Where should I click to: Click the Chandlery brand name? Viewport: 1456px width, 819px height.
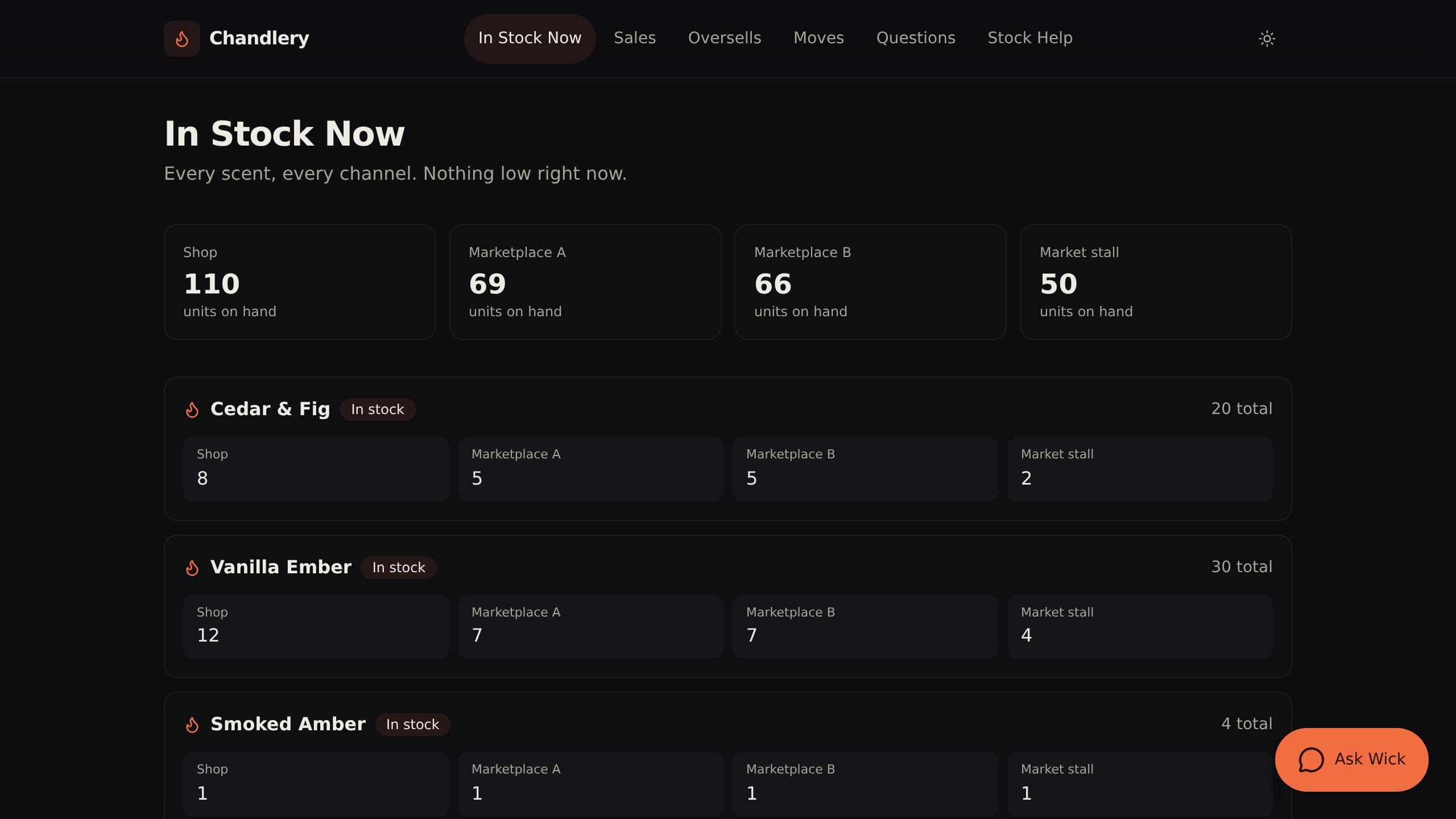(x=259, y=38)
